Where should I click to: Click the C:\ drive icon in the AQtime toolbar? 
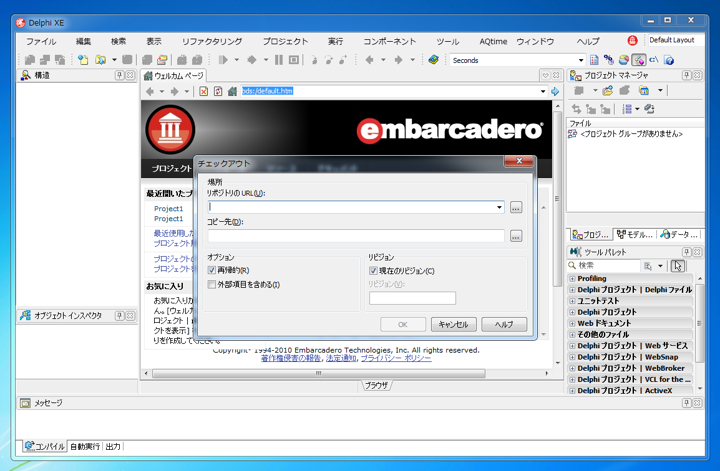click(x=654, y=60)
